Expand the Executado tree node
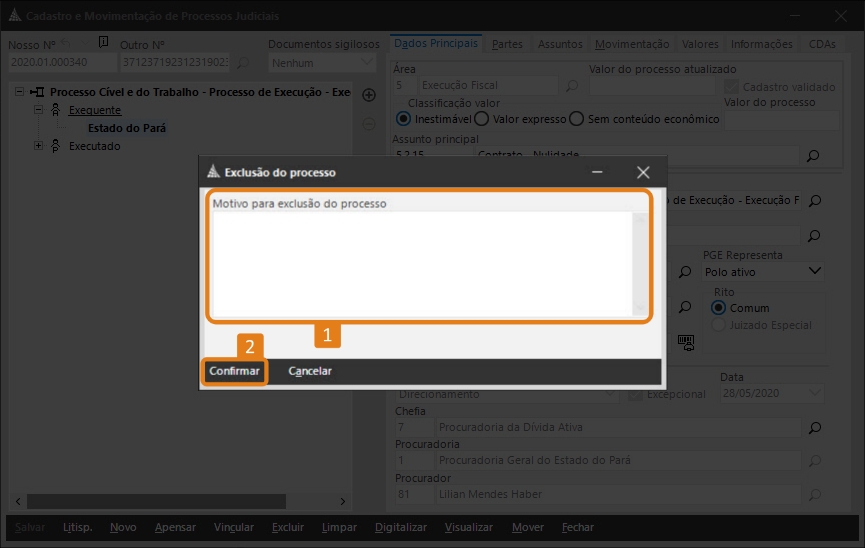The image size is (865, 548). pos(39,146)
